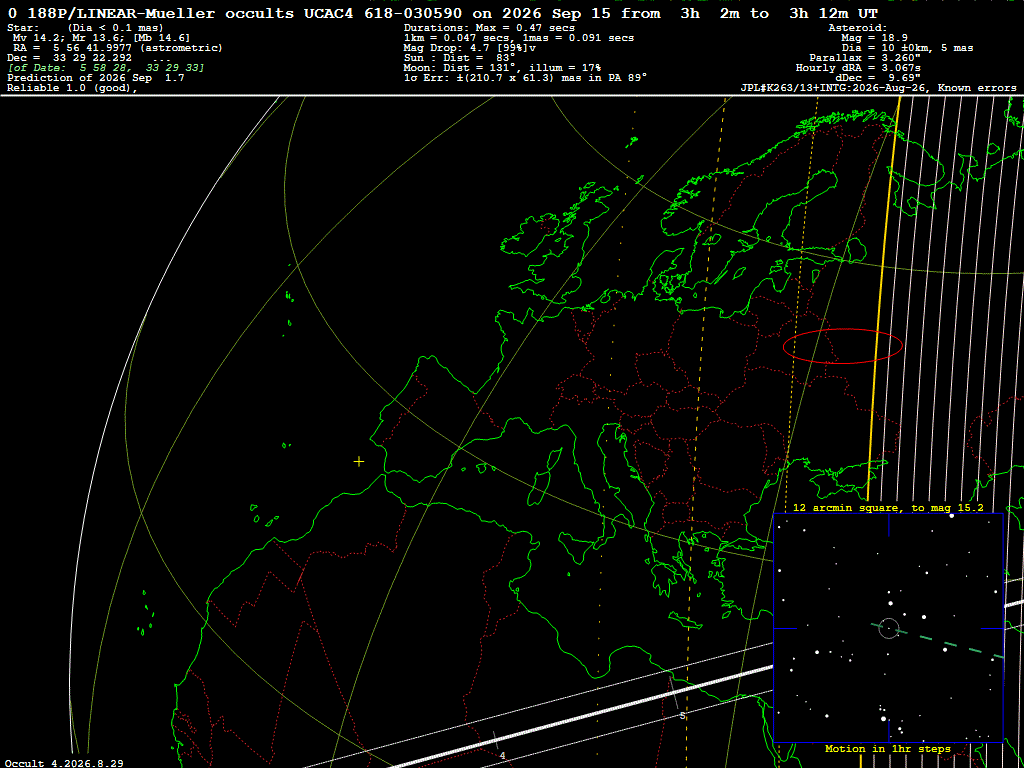
Task: Click the 'Motion in 1hr steps' caption
Action: pyautogui.click(x=888, y=748)
